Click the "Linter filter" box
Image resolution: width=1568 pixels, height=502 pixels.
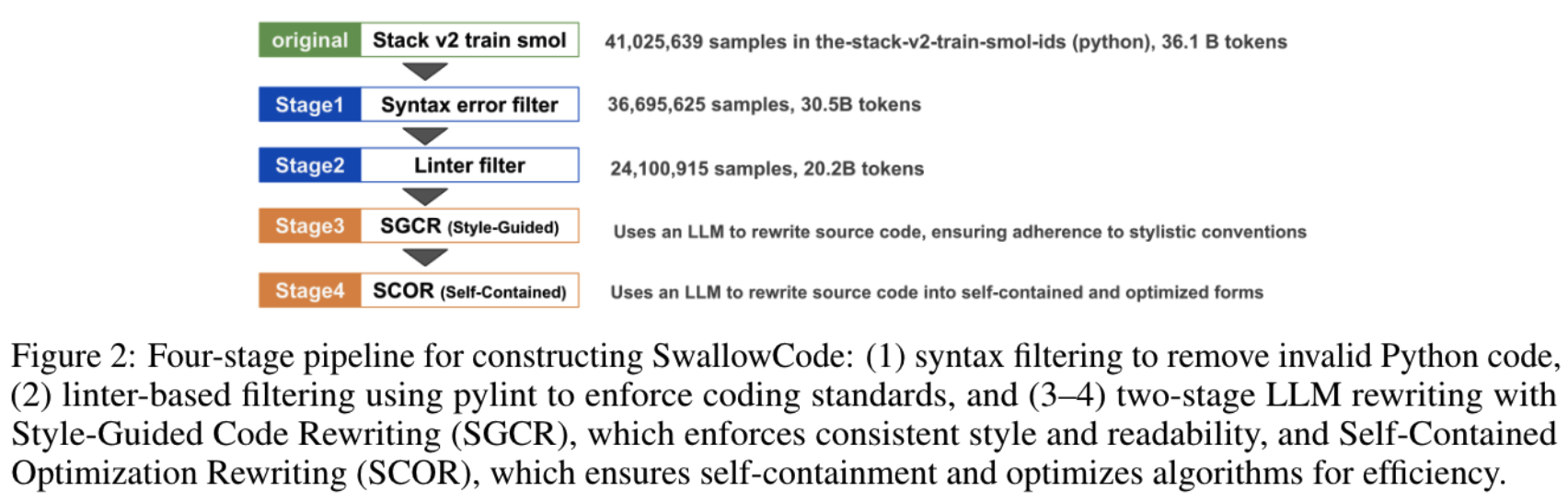pos(469,165)
